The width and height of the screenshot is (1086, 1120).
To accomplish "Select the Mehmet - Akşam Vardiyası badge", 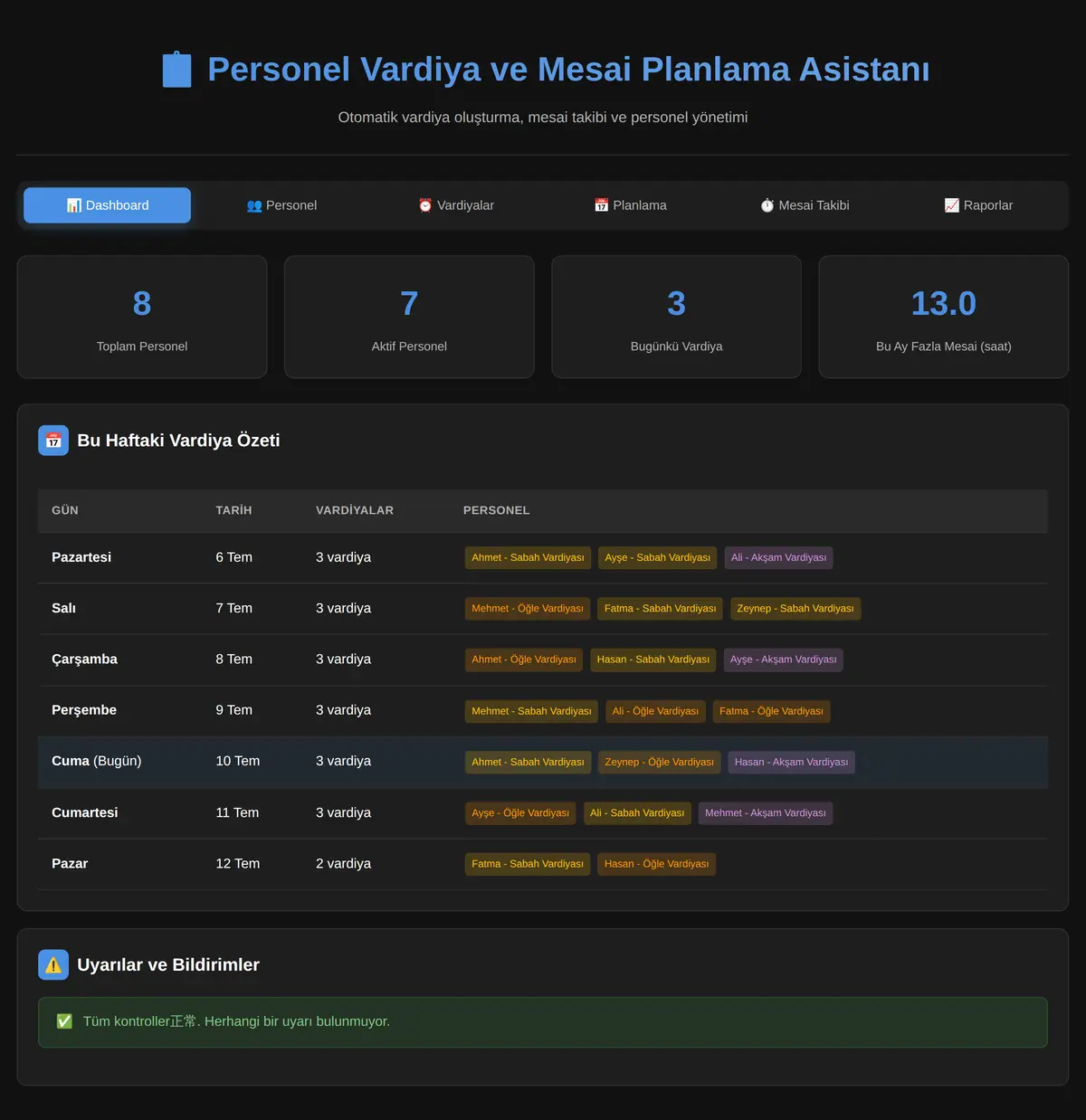I will (x=766, y=813).
